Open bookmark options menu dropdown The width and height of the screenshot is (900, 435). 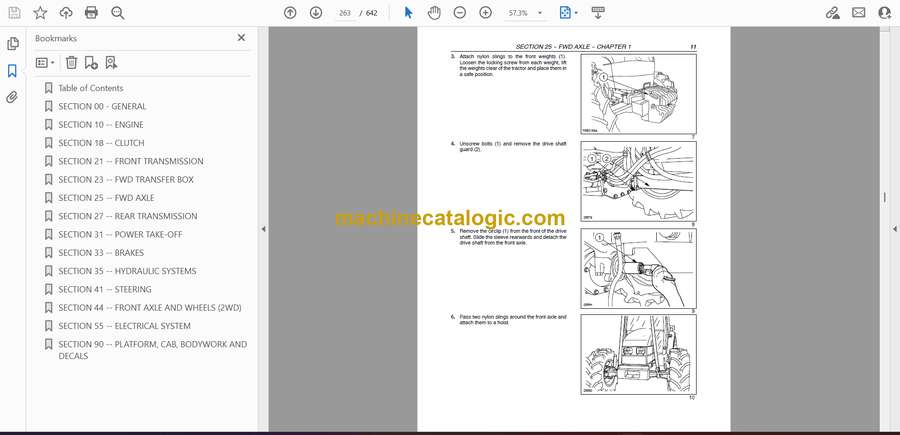[x=45, y=63]
